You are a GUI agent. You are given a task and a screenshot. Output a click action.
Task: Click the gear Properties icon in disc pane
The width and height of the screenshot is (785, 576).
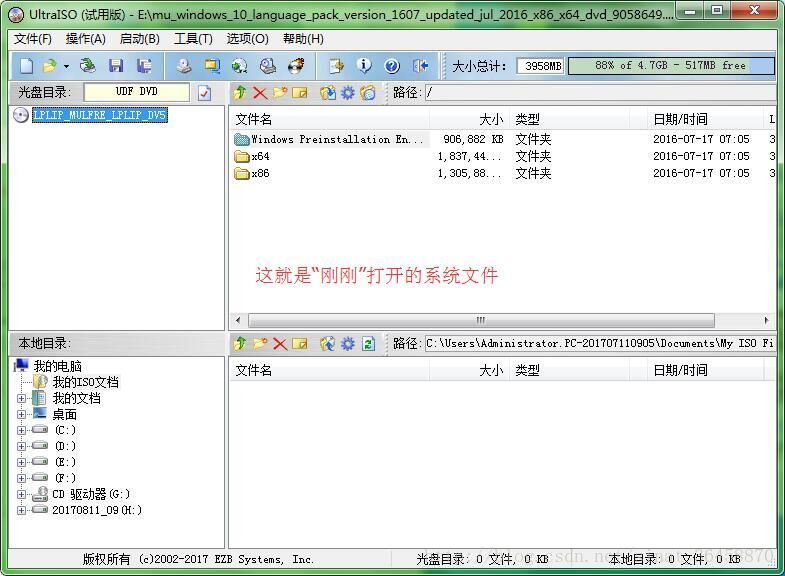(x=347, y=93)
